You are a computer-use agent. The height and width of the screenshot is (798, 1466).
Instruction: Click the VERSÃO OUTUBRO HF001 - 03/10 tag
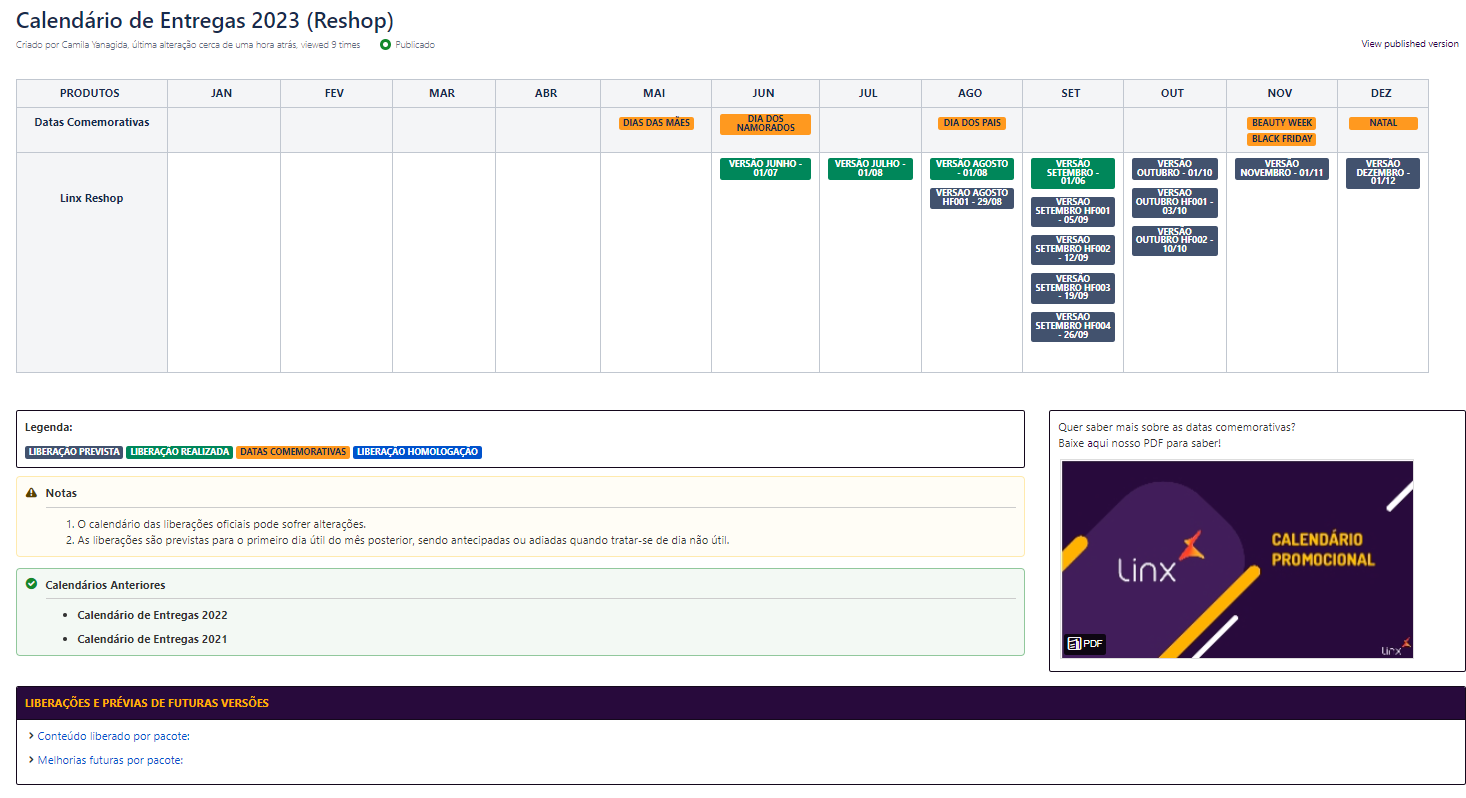[x=1175, y=203]
